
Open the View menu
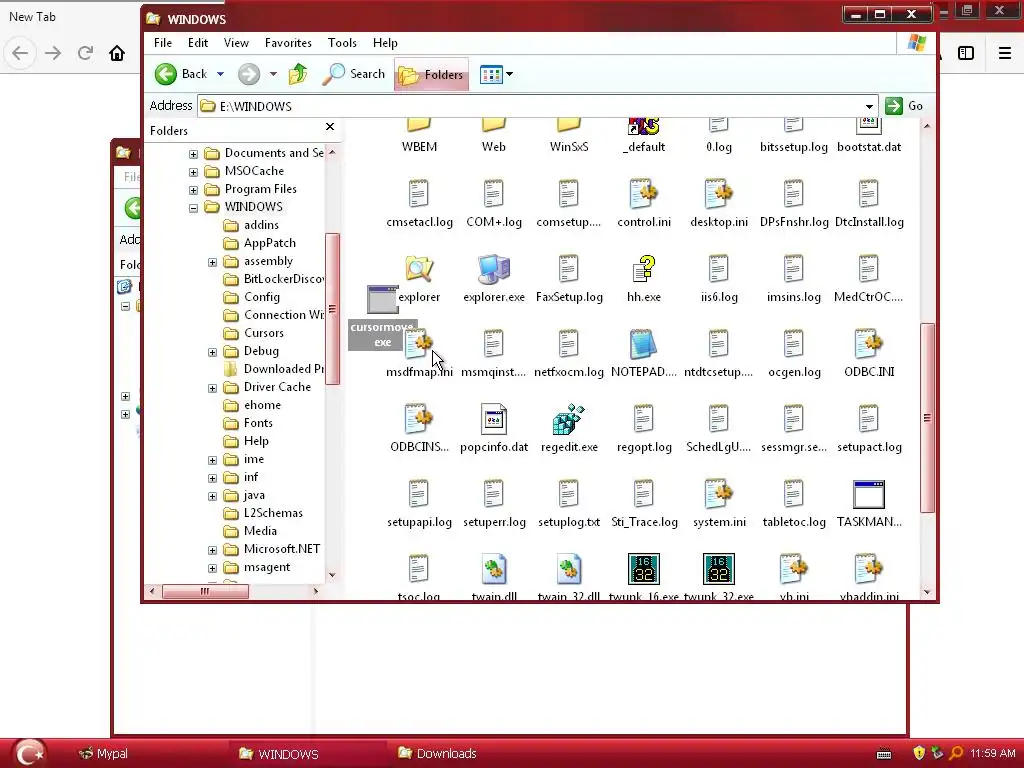point(236,42)
